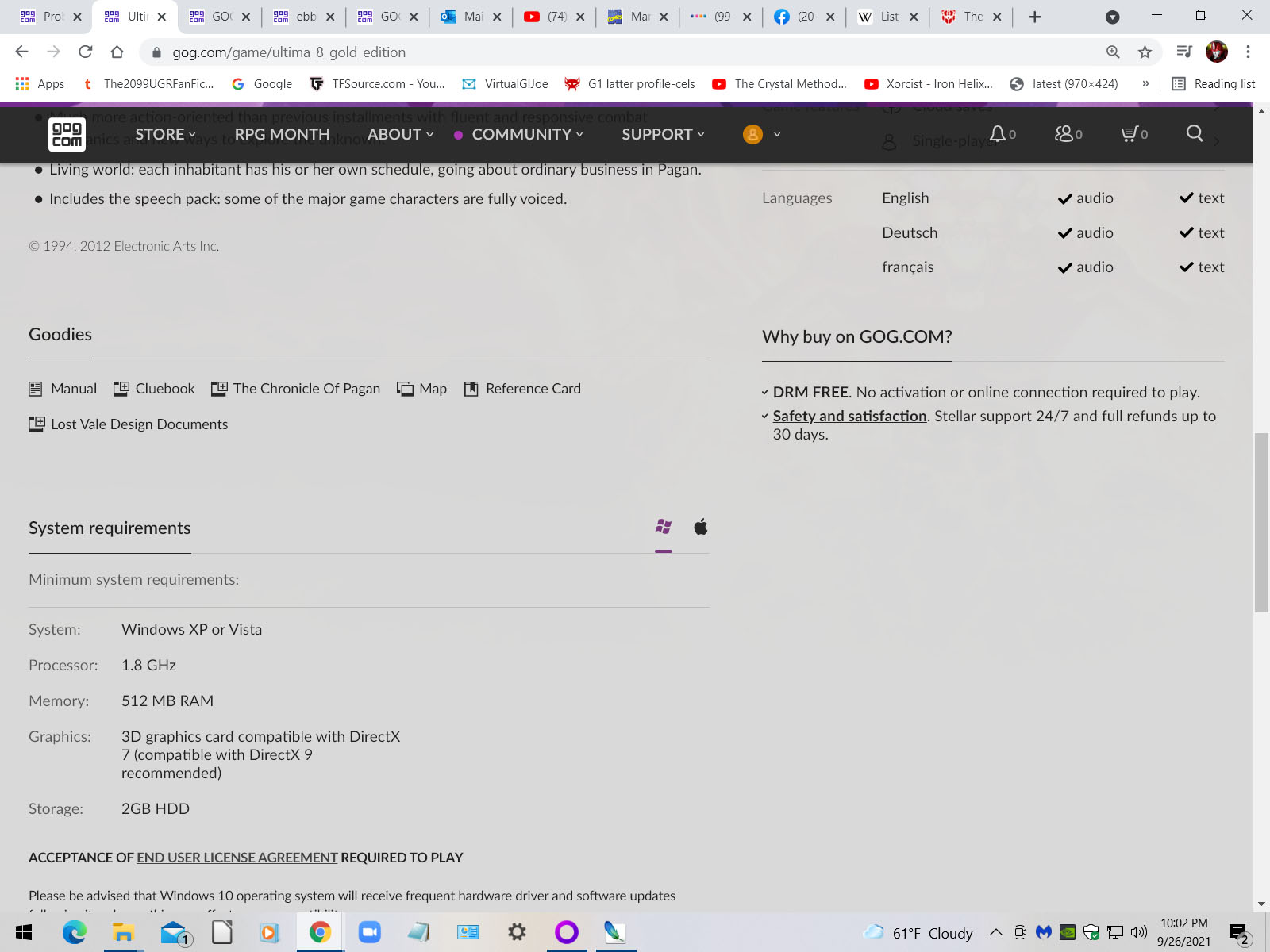The height and width of the screenshot is (952, 1270).
Task: Open the Cluebook goodie
Action: 154,389
